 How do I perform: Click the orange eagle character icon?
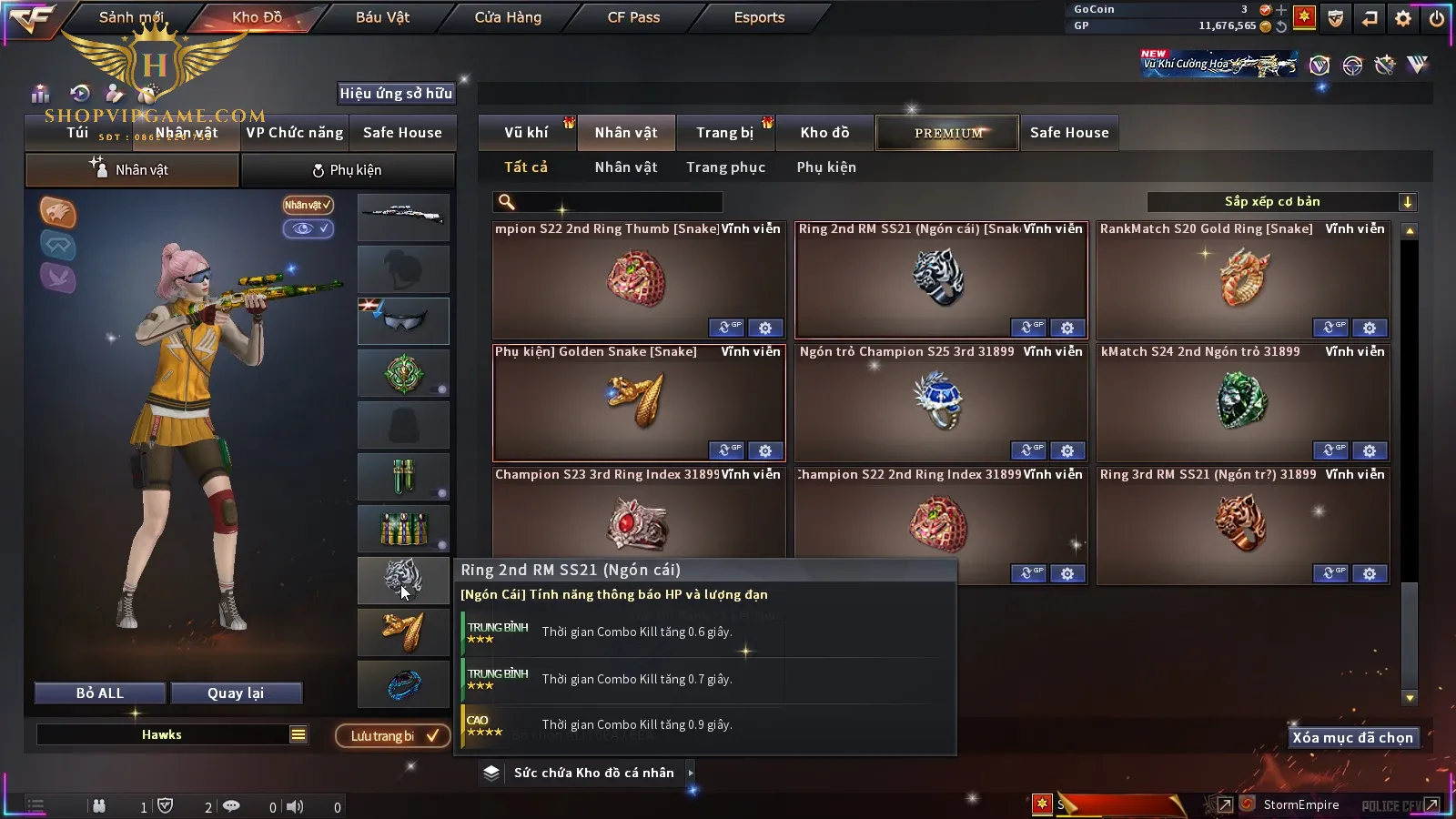coord(57,212)
